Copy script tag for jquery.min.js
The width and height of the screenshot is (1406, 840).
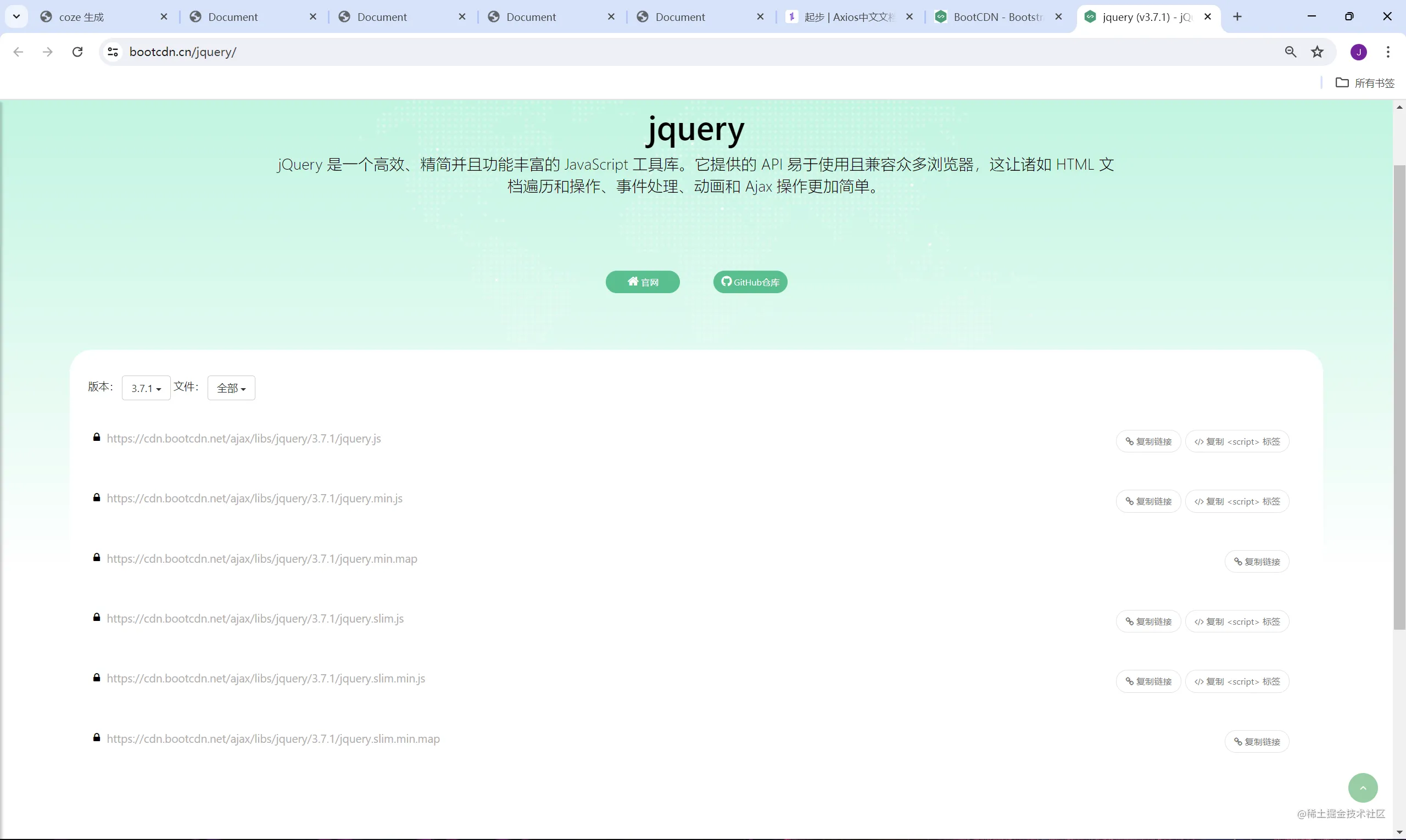pos(1237,501)
